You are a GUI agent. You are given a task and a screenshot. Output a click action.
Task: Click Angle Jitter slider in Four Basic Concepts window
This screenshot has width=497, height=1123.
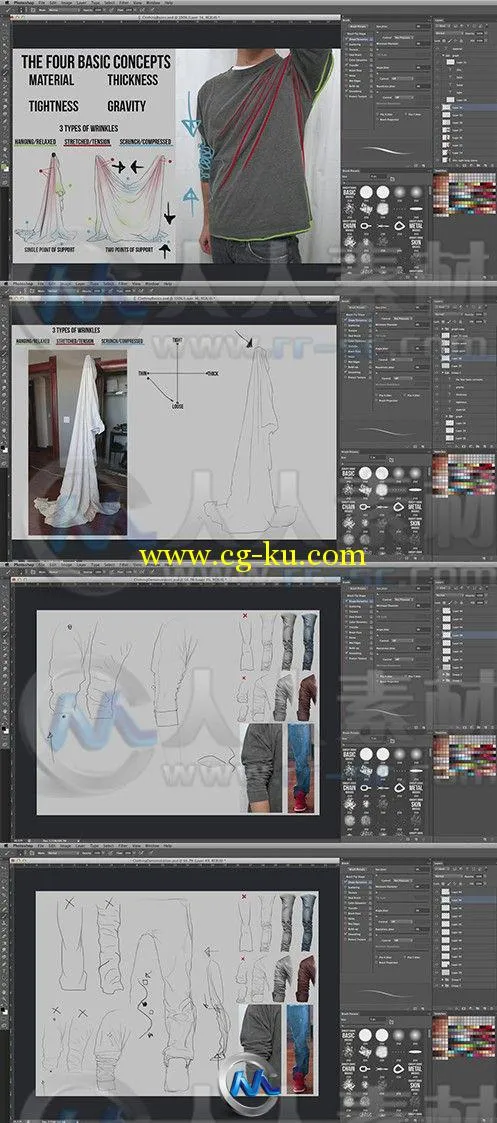point(404,71)
